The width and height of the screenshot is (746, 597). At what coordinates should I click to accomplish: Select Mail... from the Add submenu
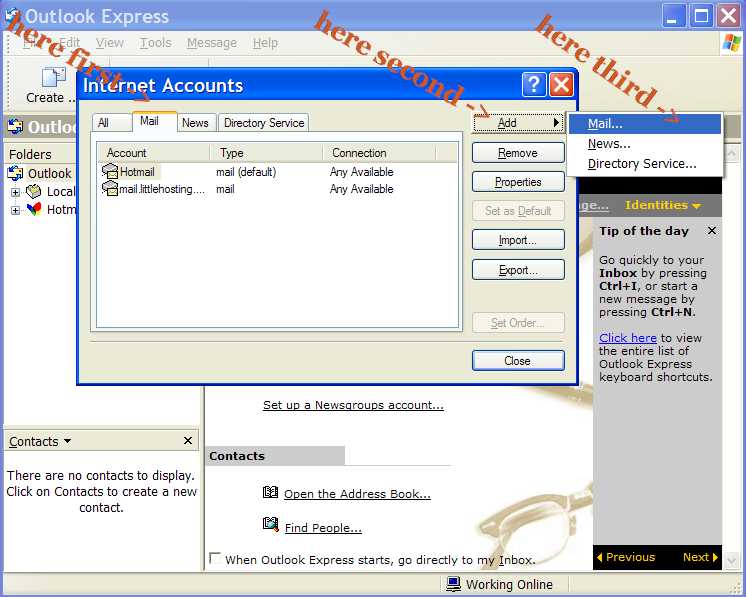[645, 124]
